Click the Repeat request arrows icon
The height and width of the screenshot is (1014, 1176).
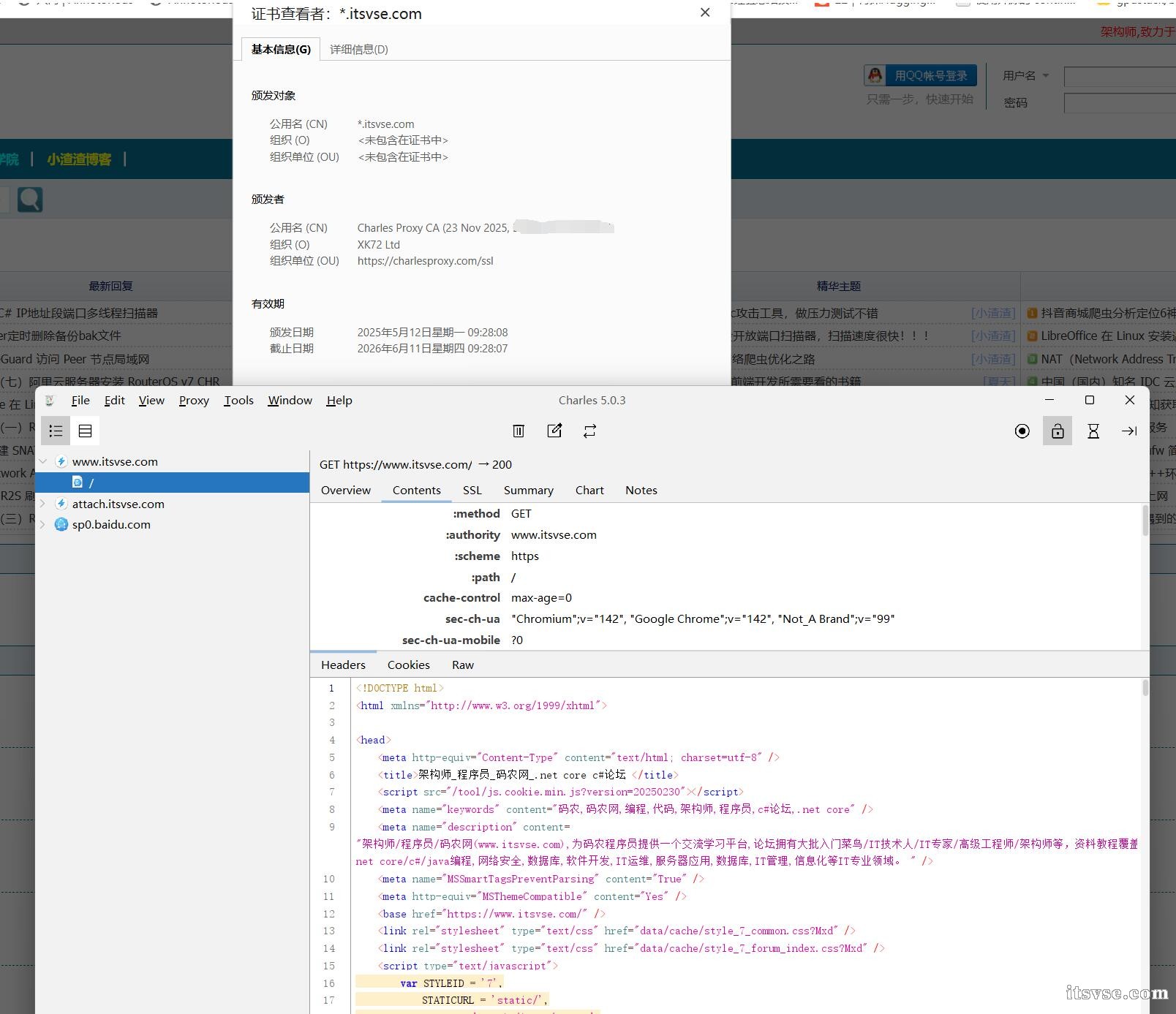click(589, 431)
